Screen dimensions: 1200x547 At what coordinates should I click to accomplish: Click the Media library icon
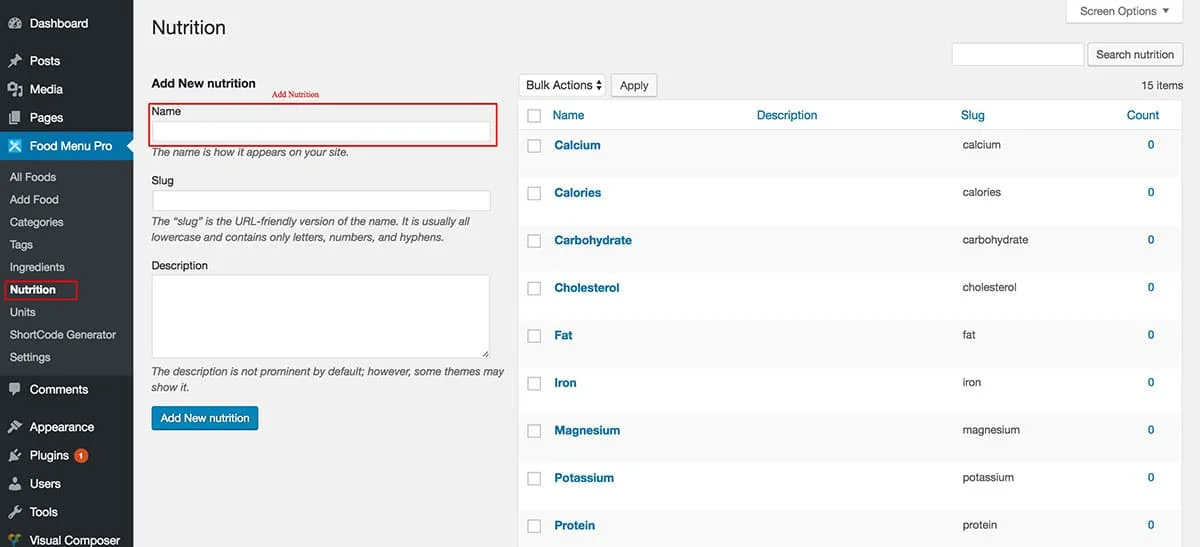[x=15, y=89]
